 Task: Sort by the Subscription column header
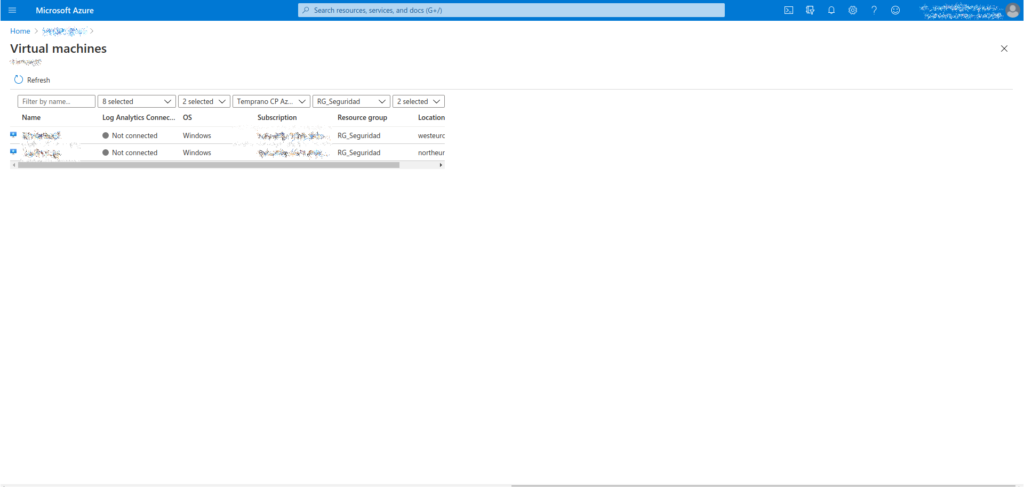click(x=277, y=118)
